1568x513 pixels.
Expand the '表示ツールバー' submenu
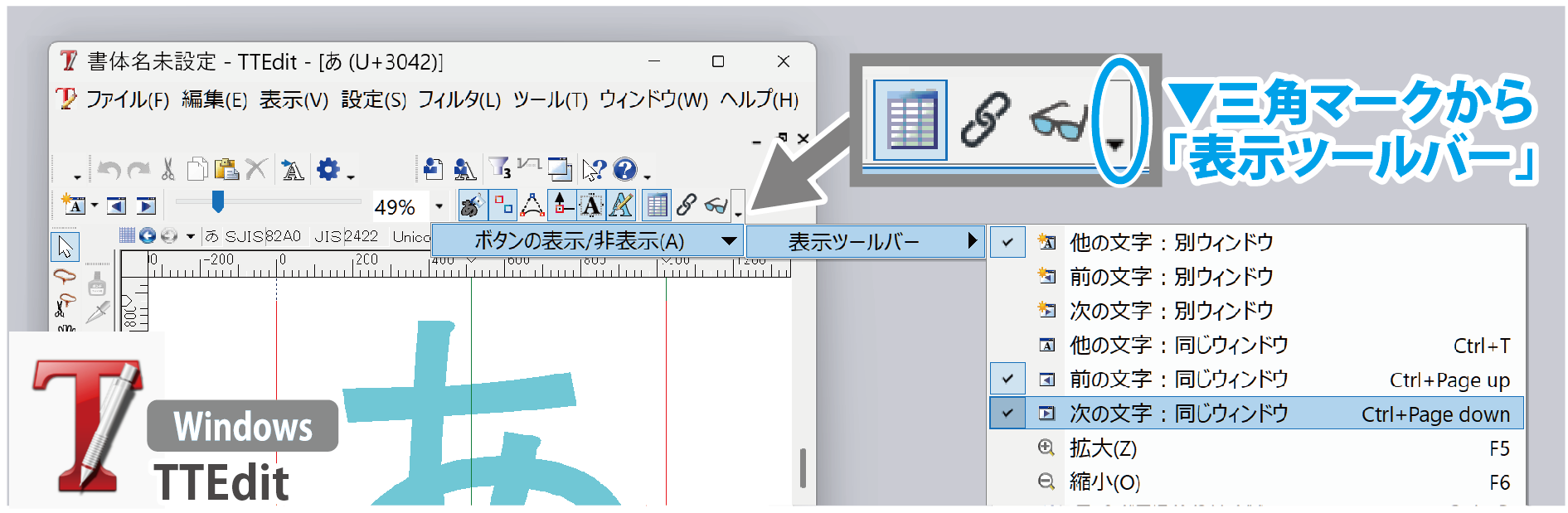(865, 242)
